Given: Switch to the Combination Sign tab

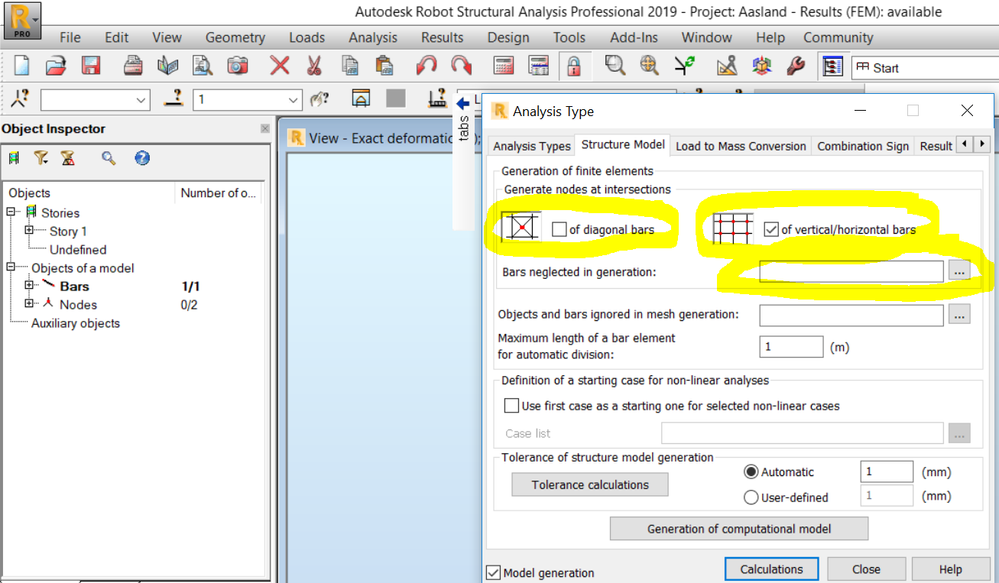Looking at the screenshot, I should pyautogui.click(x=863, y=146).
